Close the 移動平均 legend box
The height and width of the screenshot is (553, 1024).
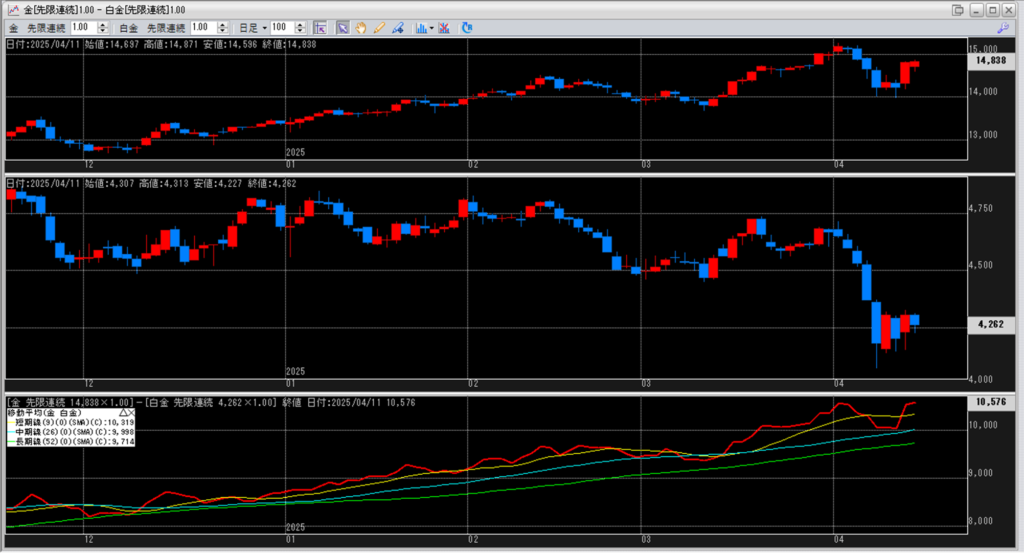[132, 411]
